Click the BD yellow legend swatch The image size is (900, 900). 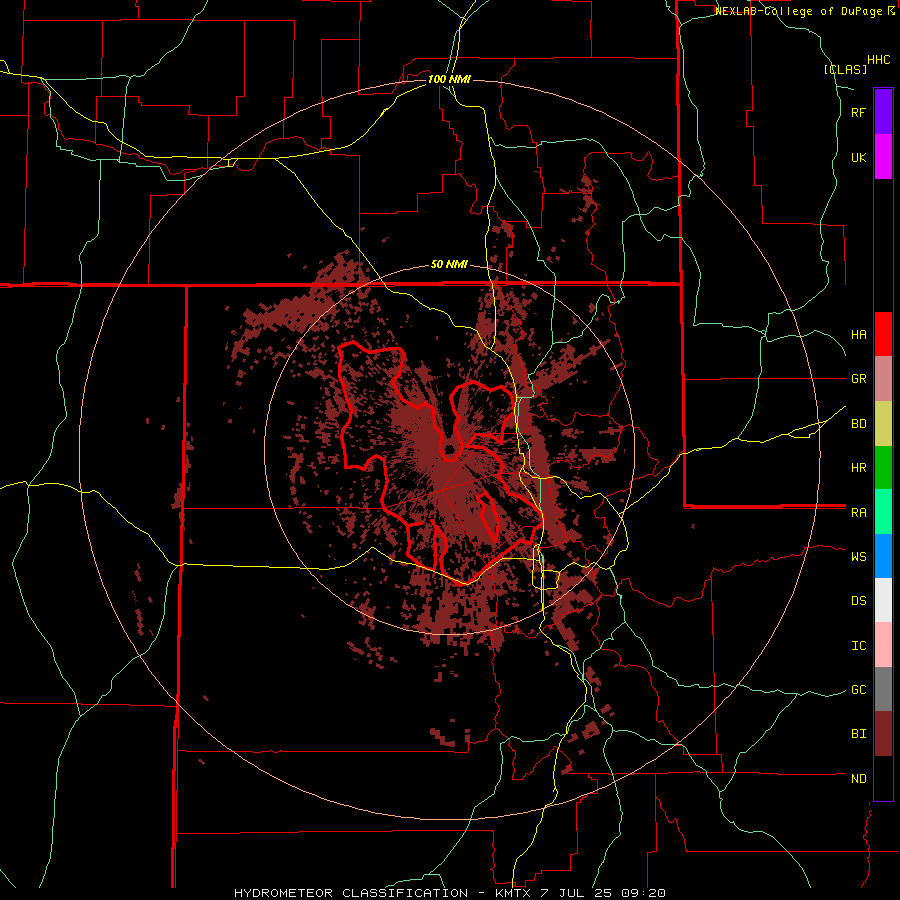click(x=883, y=424)
